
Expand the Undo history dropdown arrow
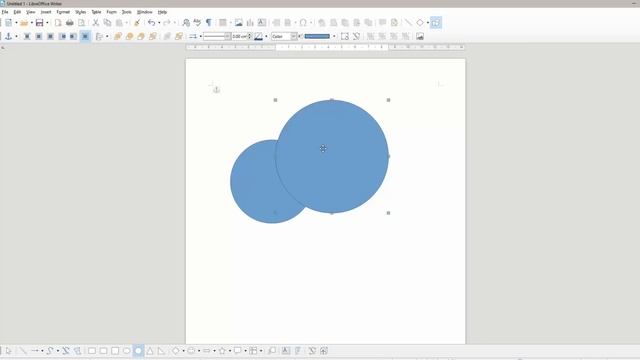coord(159,23)
